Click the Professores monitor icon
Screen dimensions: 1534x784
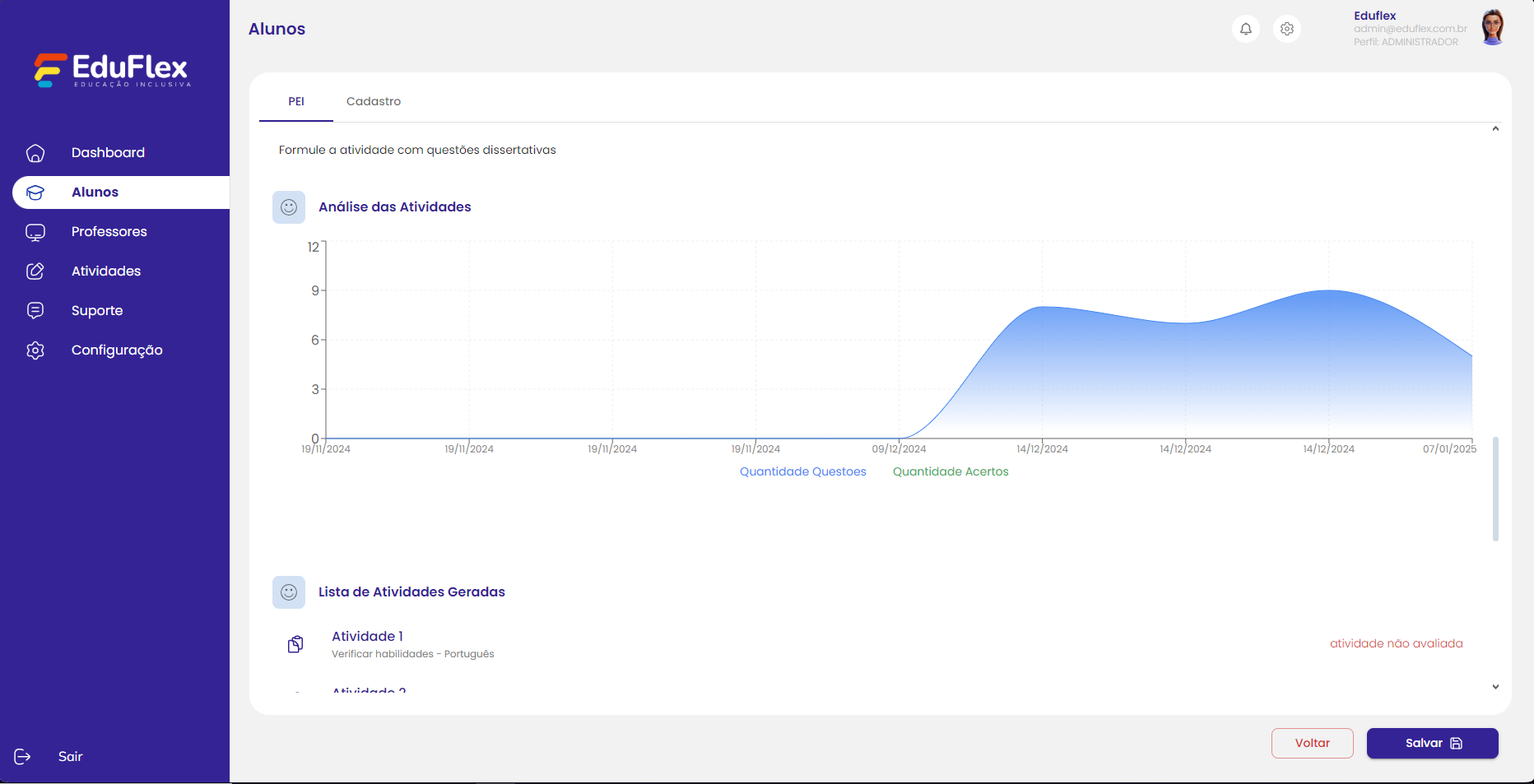point(35,232)
